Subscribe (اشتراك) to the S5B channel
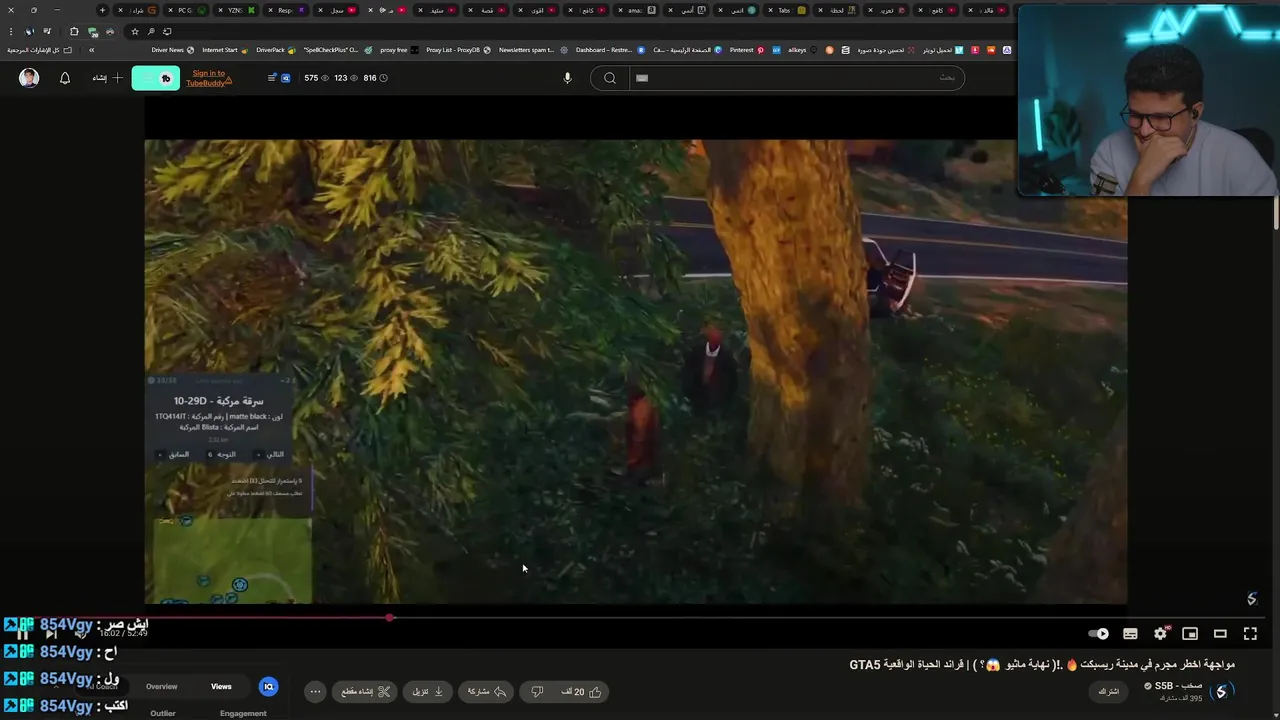1280x720 pixels. [1109, 692]
